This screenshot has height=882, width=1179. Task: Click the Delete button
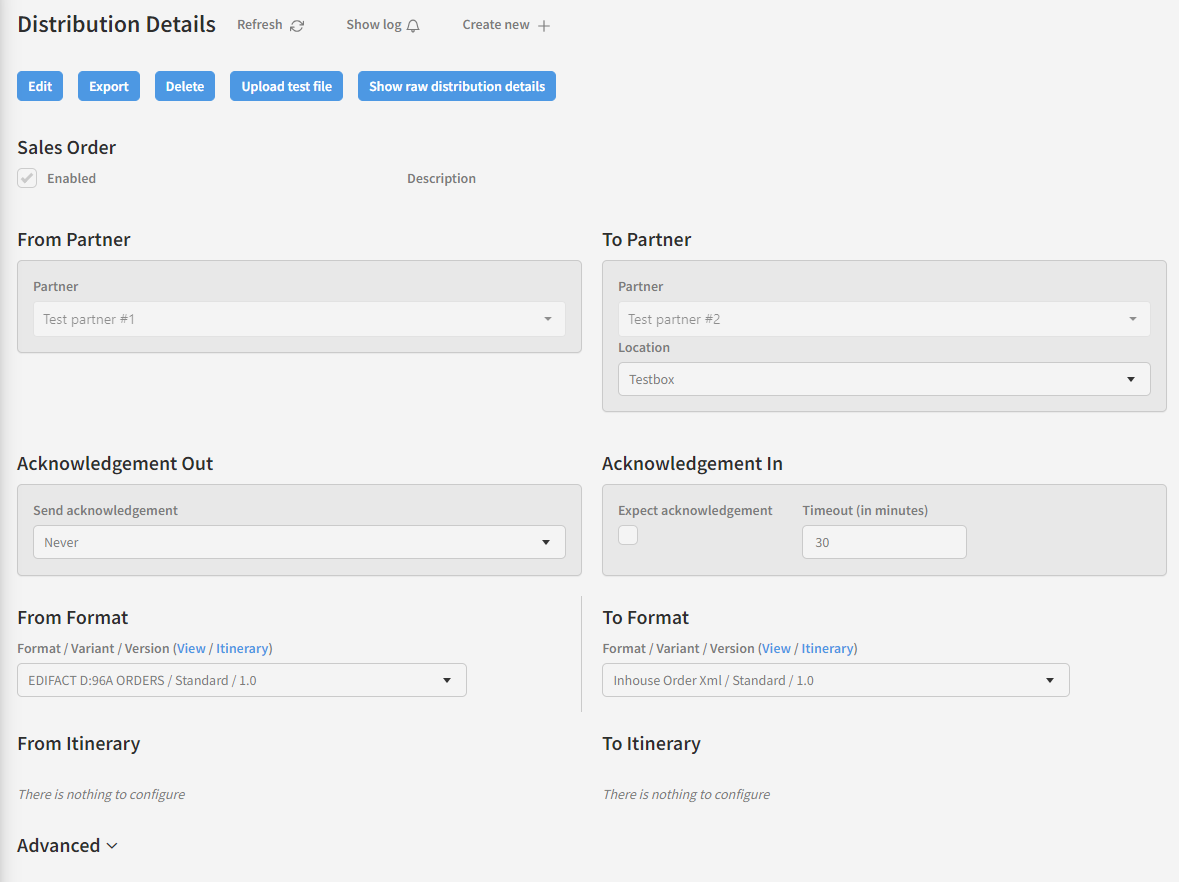[x=185, y=87]
